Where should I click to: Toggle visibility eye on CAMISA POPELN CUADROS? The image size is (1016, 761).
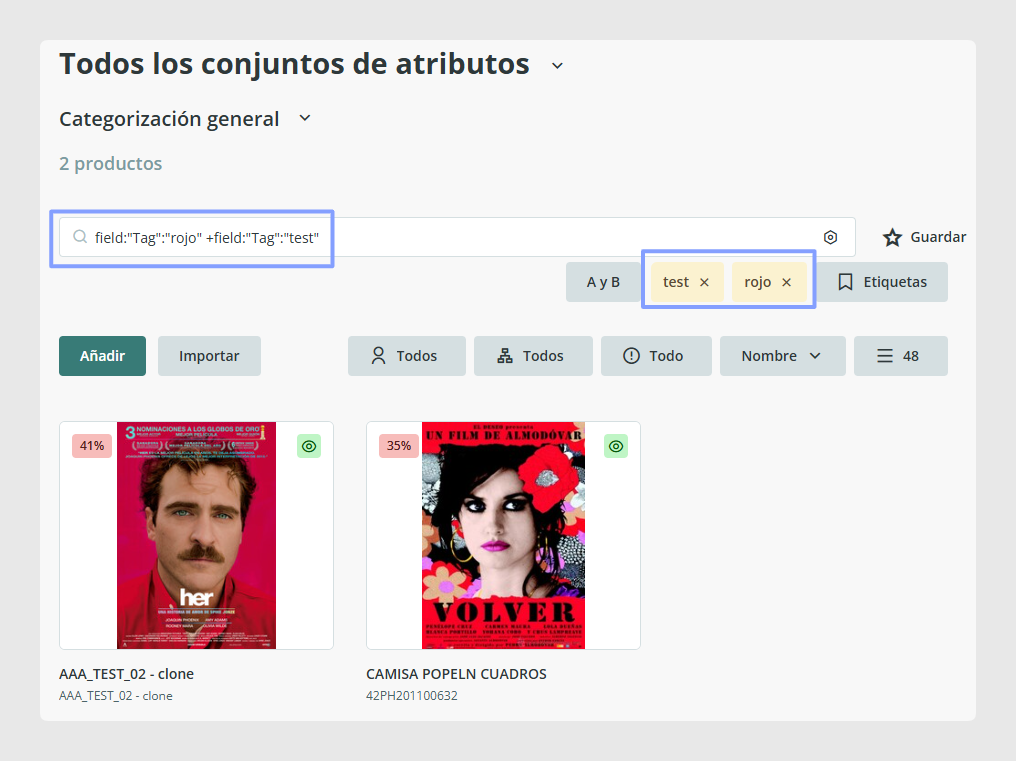[616, 446]
